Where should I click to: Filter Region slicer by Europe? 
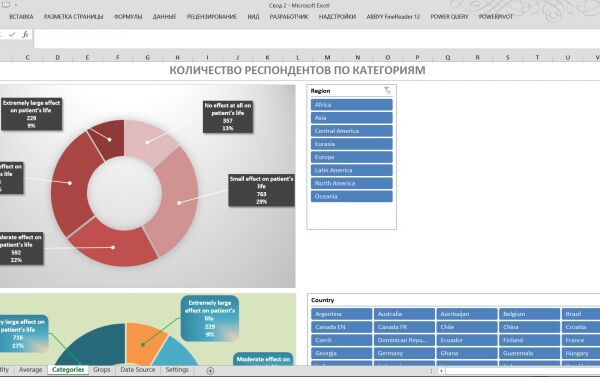[x=352, y=157]
